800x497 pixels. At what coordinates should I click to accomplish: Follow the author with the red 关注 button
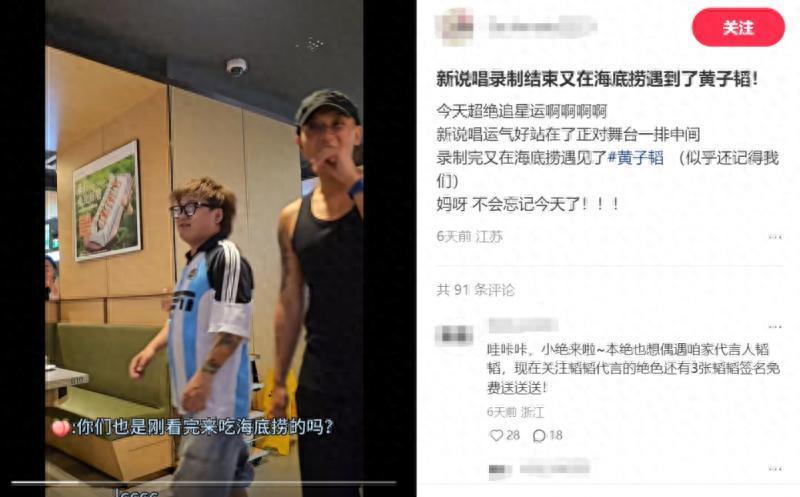click(738, 28)
